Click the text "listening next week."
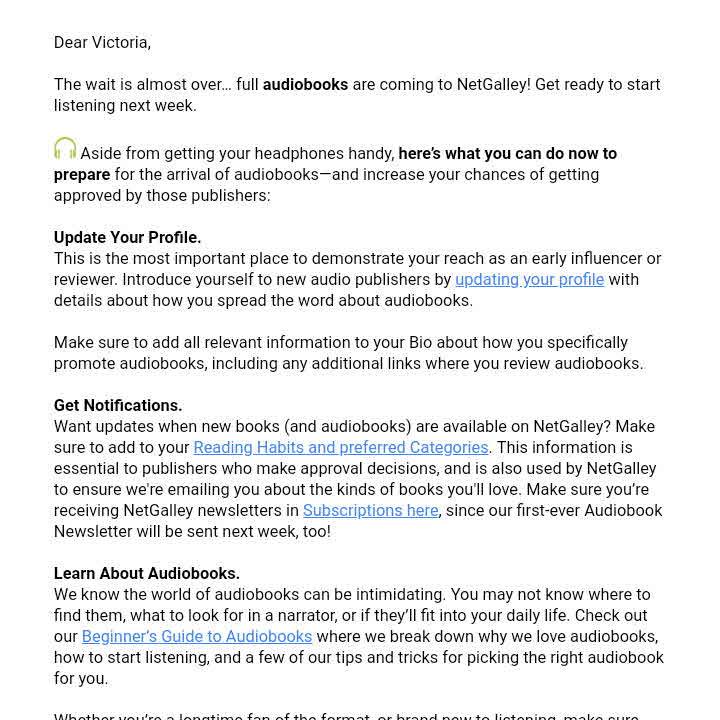This screenshot has height=720, width=720. (125, 105)
